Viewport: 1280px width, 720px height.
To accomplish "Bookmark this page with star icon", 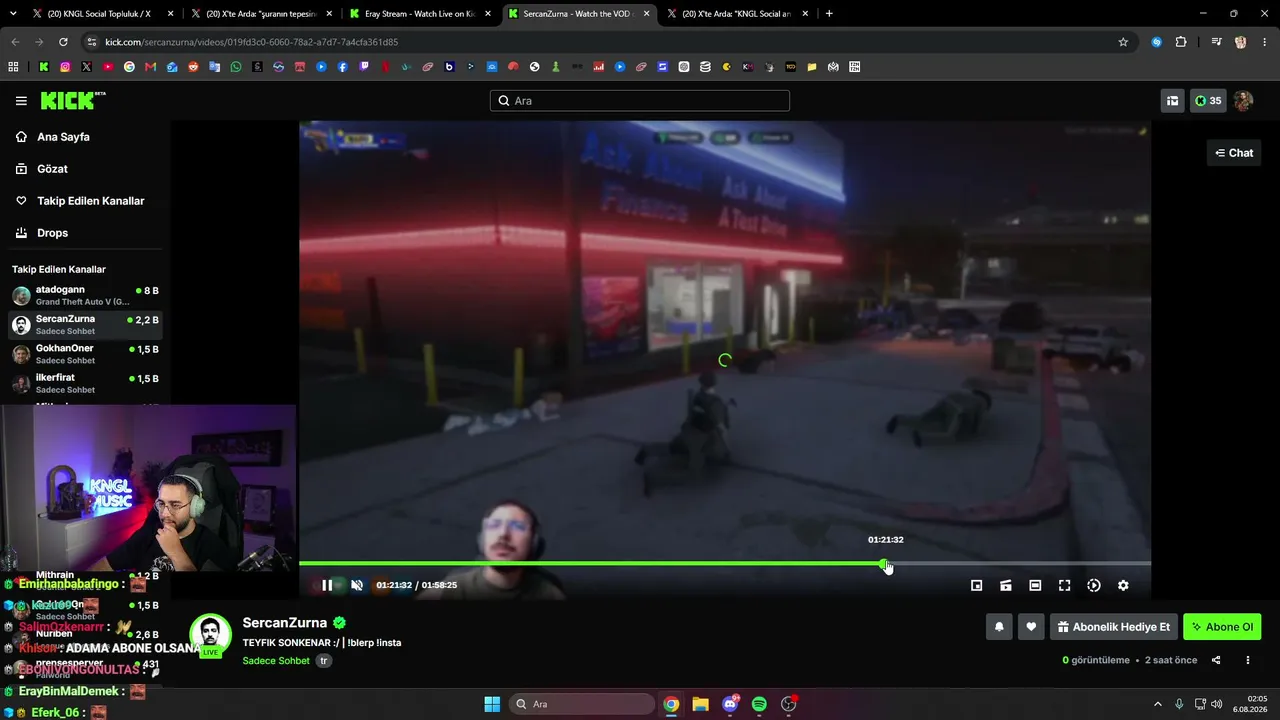I will [x=1123, y=42].
